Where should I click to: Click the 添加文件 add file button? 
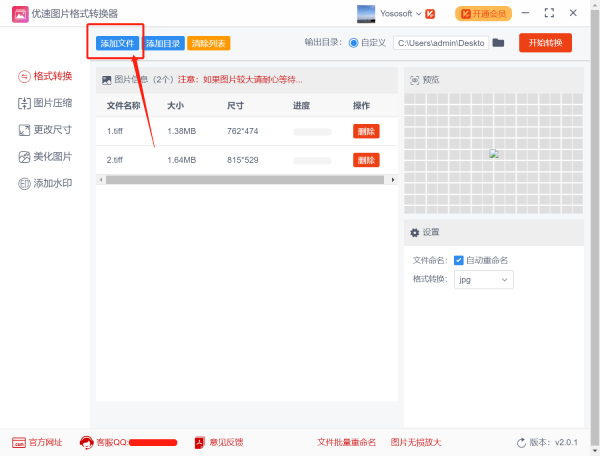coord(117,43)
